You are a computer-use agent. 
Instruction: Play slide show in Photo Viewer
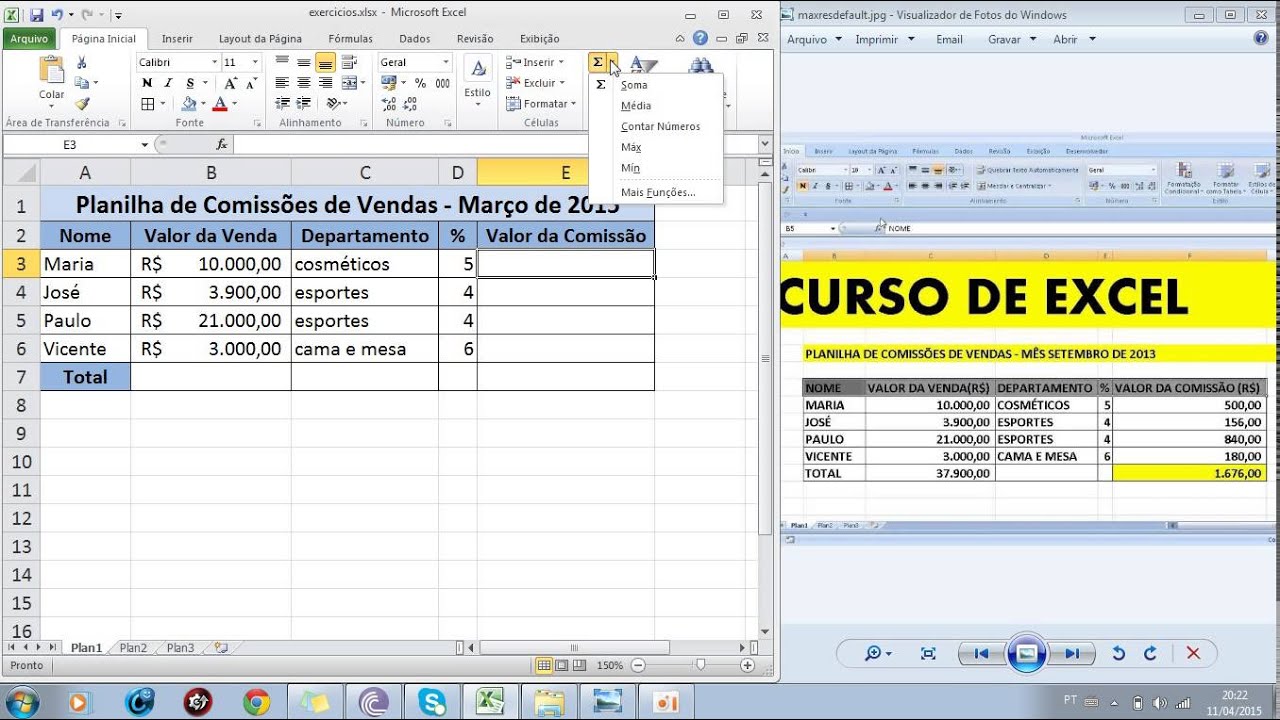[x=1027, y=654]
